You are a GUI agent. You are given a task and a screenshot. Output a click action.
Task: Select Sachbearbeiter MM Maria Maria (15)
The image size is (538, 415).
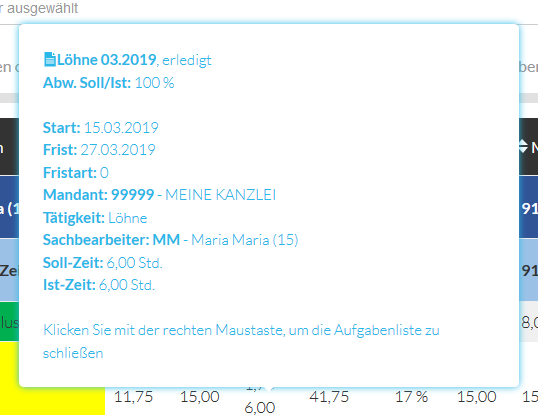171,240
